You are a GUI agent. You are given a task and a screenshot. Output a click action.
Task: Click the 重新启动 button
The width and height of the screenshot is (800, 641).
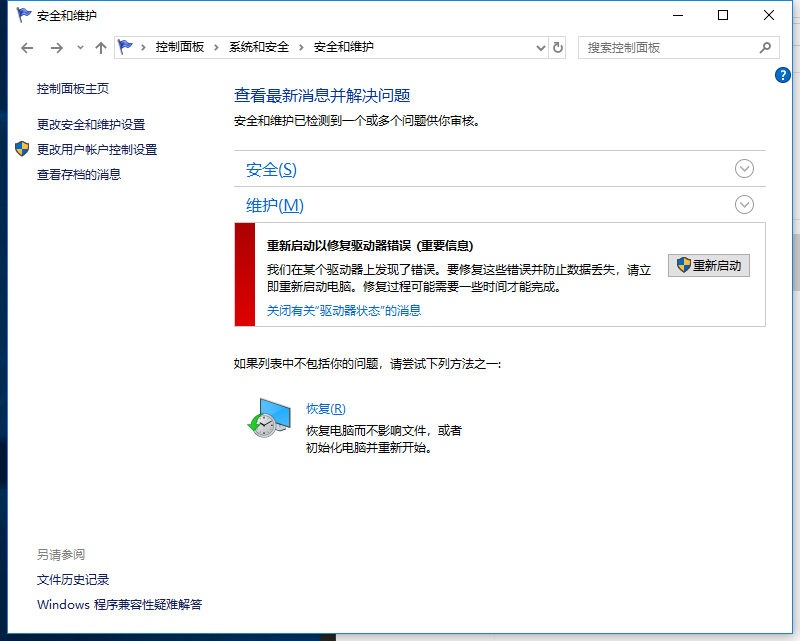tap(709, 265)
